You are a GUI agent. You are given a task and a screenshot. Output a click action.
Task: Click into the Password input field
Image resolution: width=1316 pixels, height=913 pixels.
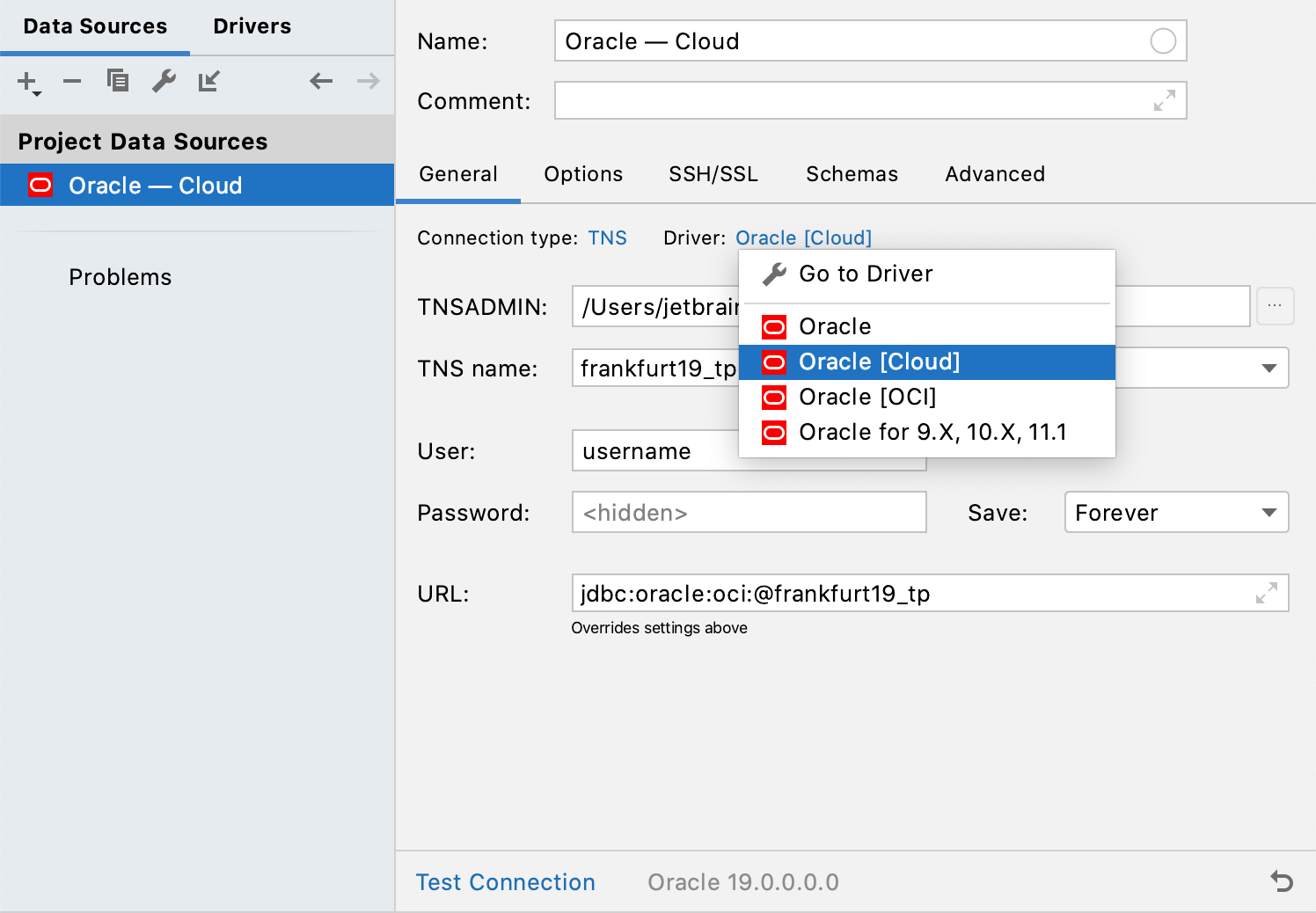point(749,513)
